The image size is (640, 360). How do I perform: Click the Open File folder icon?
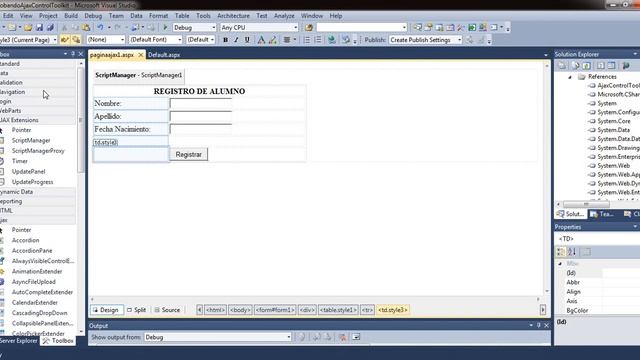[x=28, y=27]
